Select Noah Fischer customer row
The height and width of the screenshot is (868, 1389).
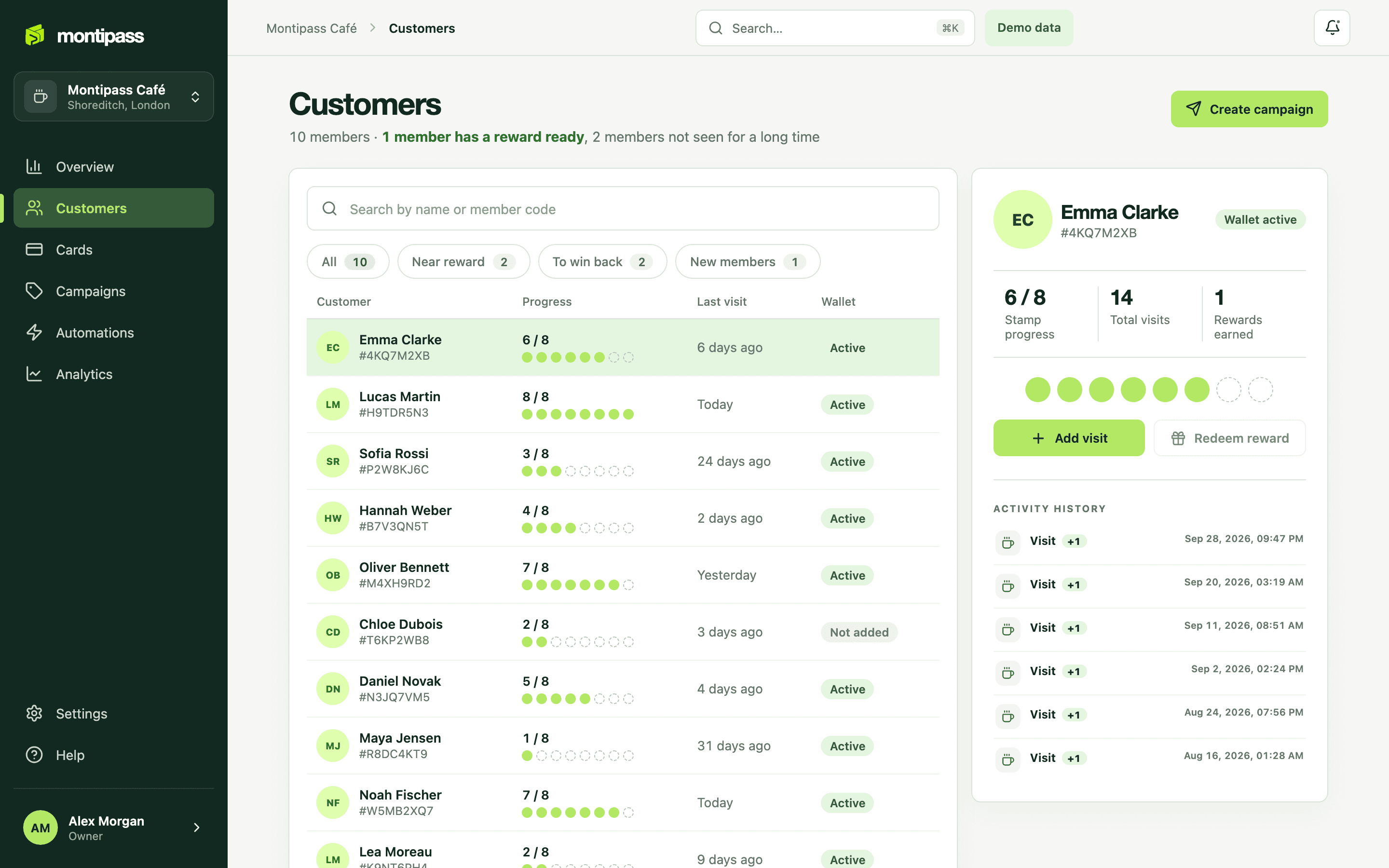[623, 802]
